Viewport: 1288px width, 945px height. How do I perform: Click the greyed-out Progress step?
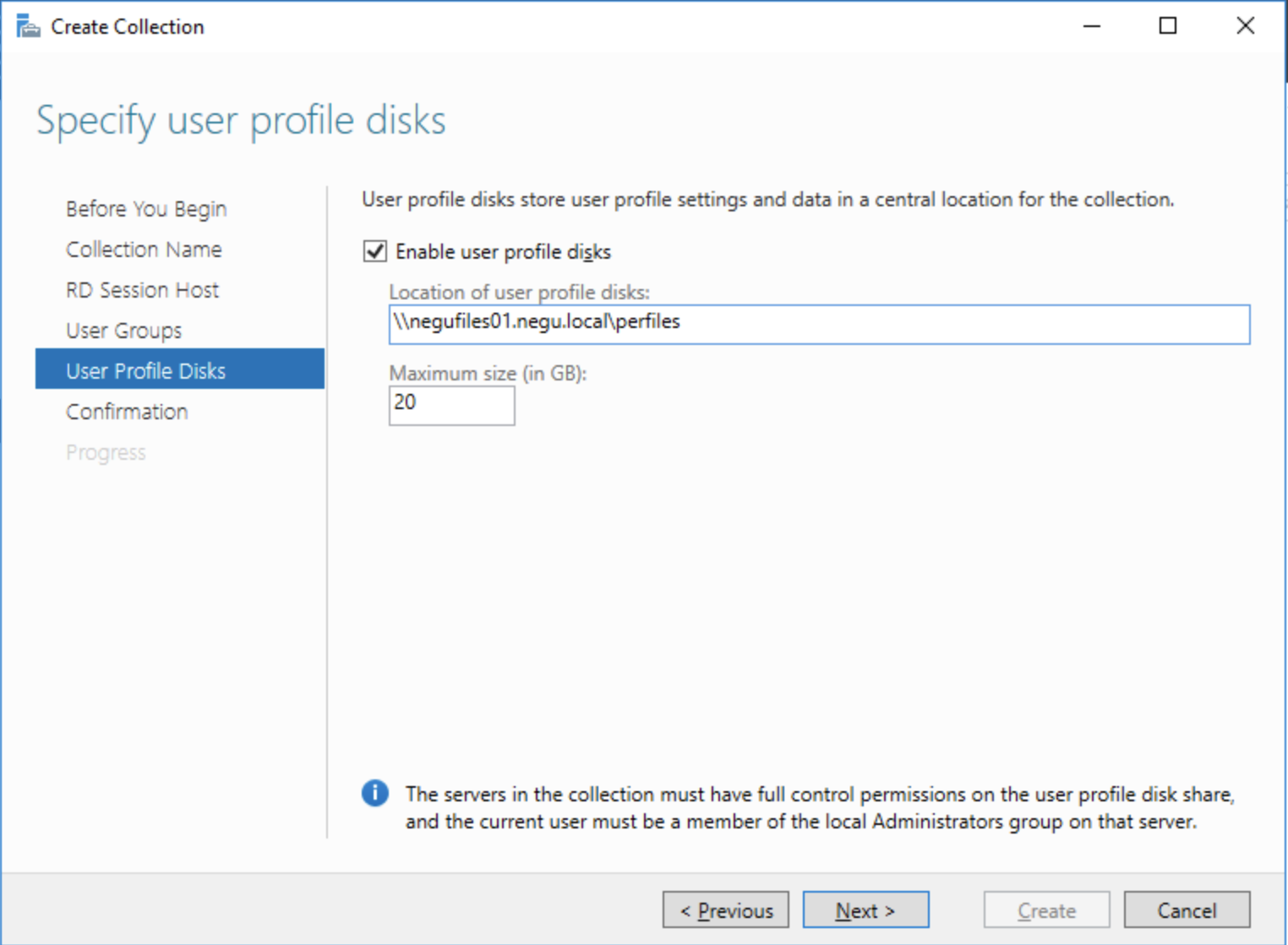(106, 452)
